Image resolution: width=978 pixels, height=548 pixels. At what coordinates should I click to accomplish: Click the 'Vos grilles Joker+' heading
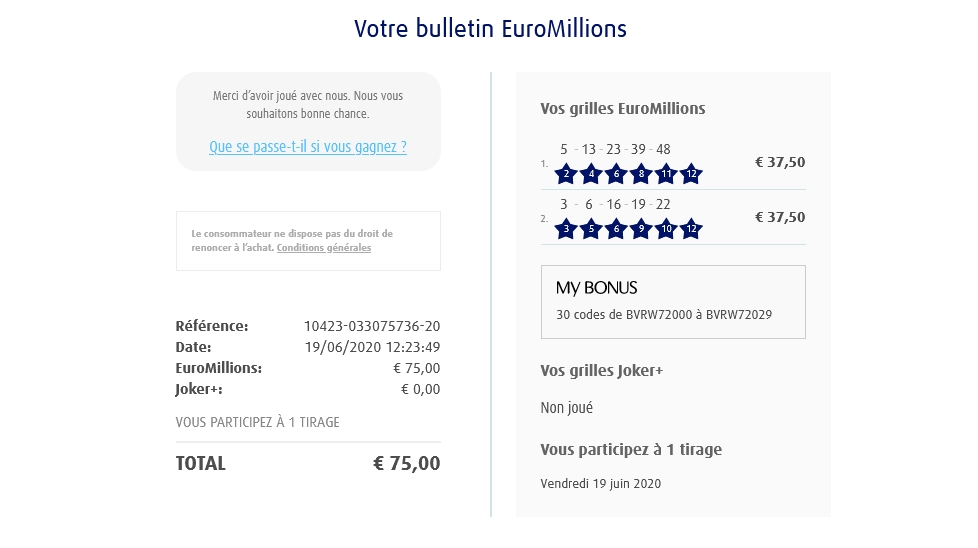601,371
